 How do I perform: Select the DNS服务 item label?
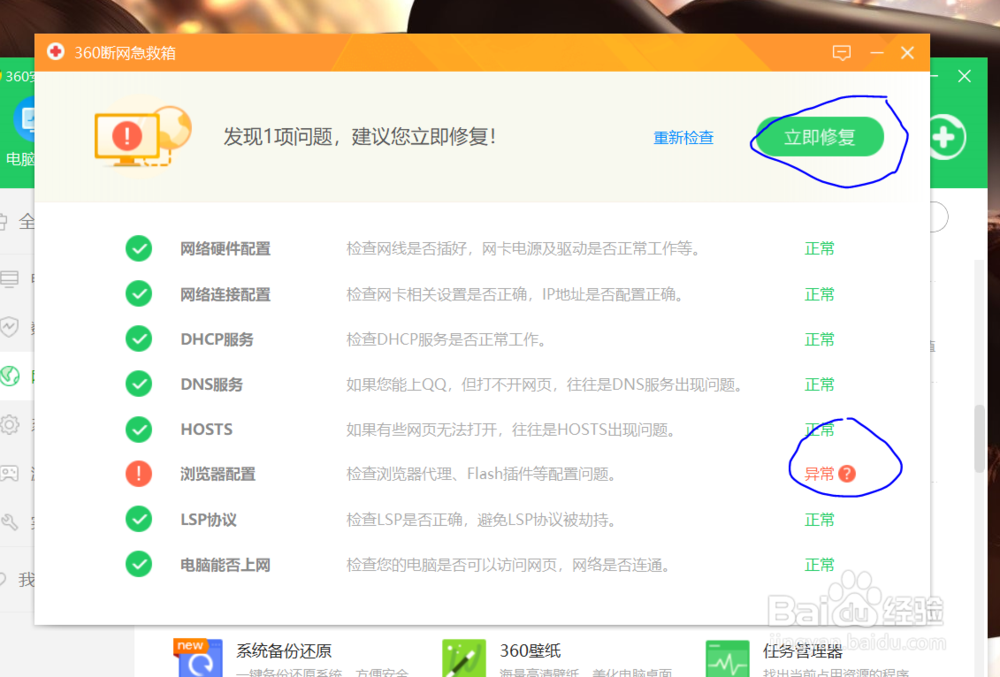pos(212,385)
